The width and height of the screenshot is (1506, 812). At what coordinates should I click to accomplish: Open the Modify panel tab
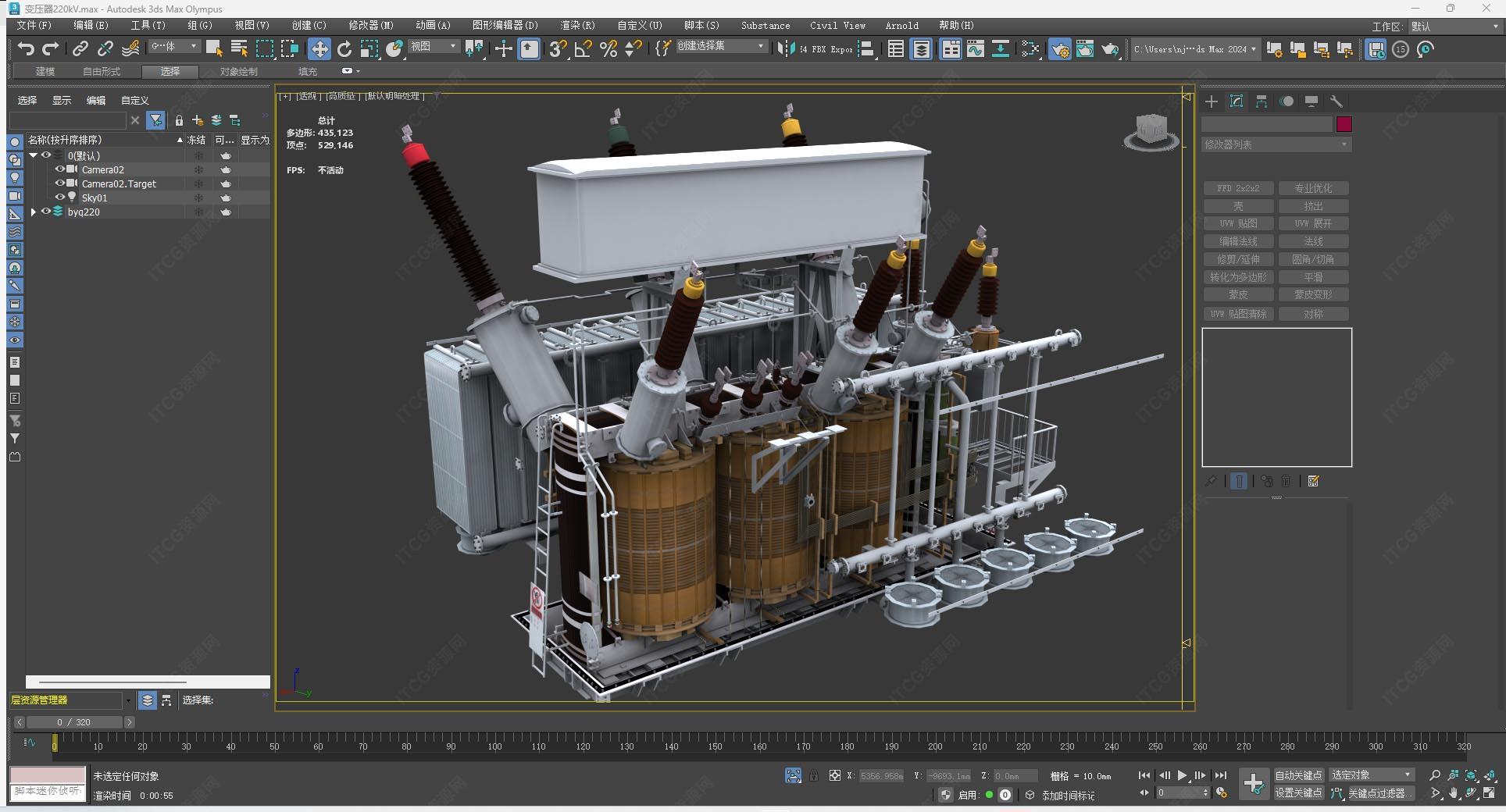pos(1237,101)
